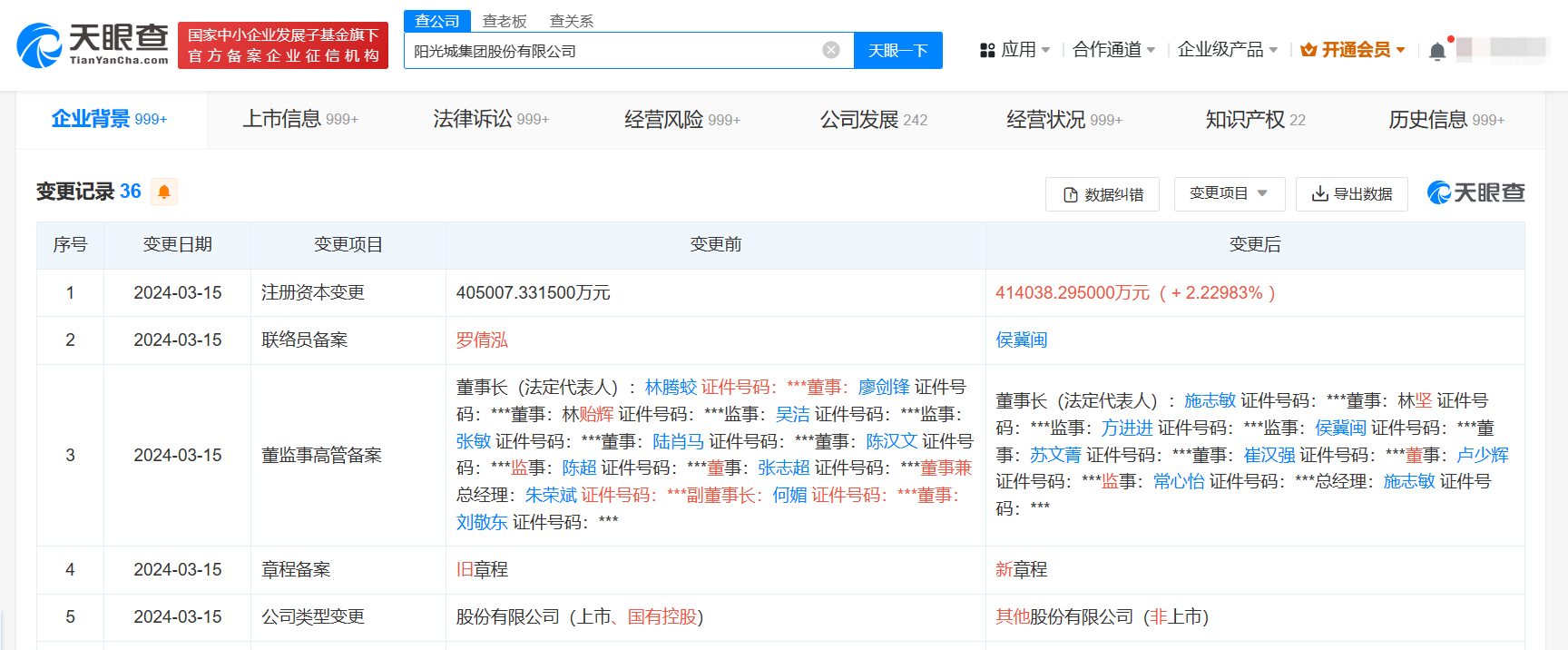Viewport: 1568px width, 650px height.
Task: Open 陈超 person link
Action: 579,468
